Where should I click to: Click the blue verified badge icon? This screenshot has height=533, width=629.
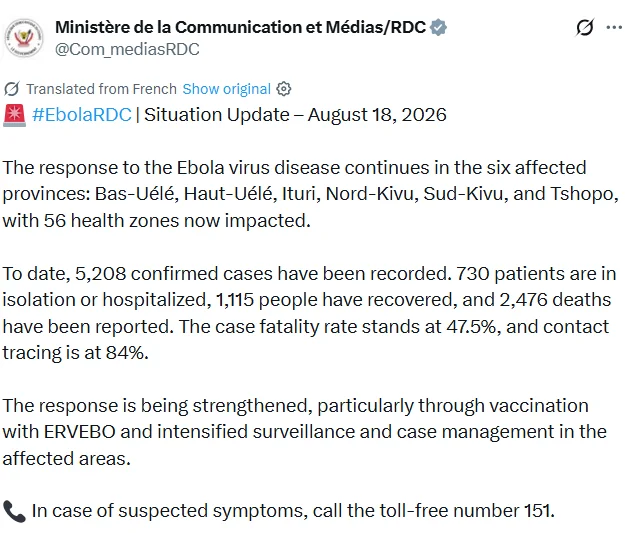pyautogui.click(x=438, y=27)
